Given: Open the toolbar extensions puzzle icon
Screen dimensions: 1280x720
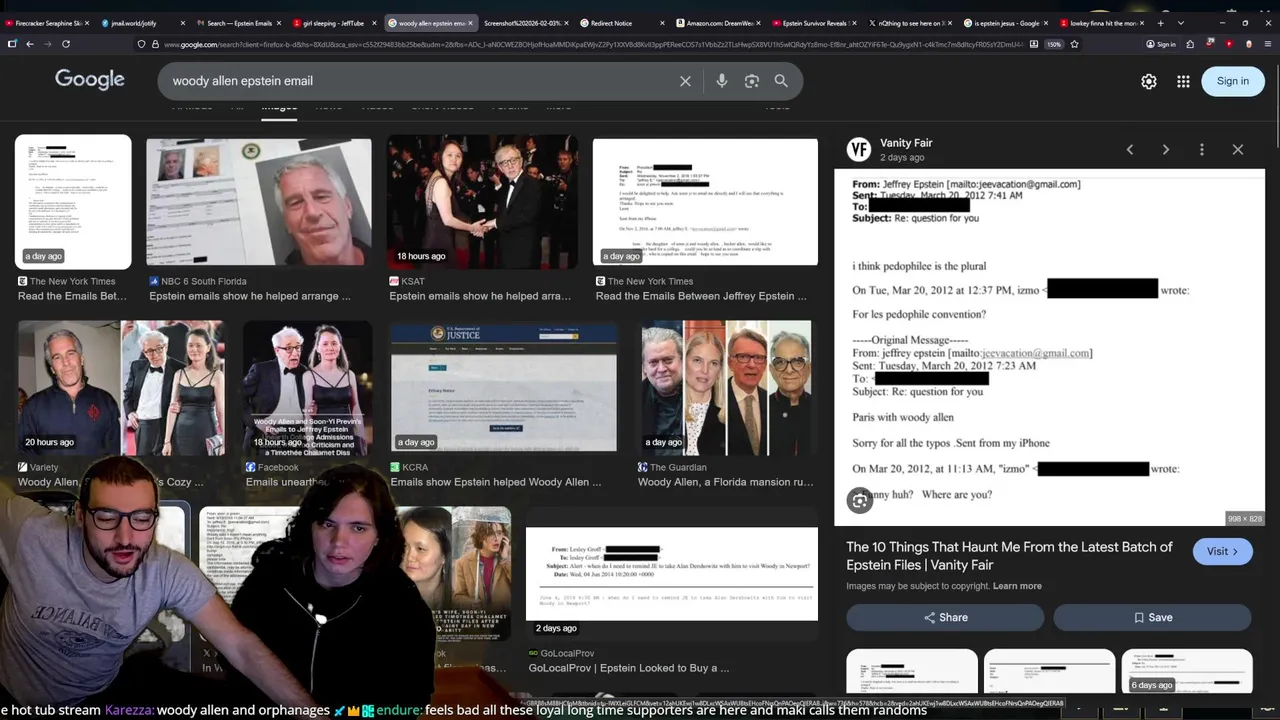Looking at the screenshot, I should pos(1190,44).
